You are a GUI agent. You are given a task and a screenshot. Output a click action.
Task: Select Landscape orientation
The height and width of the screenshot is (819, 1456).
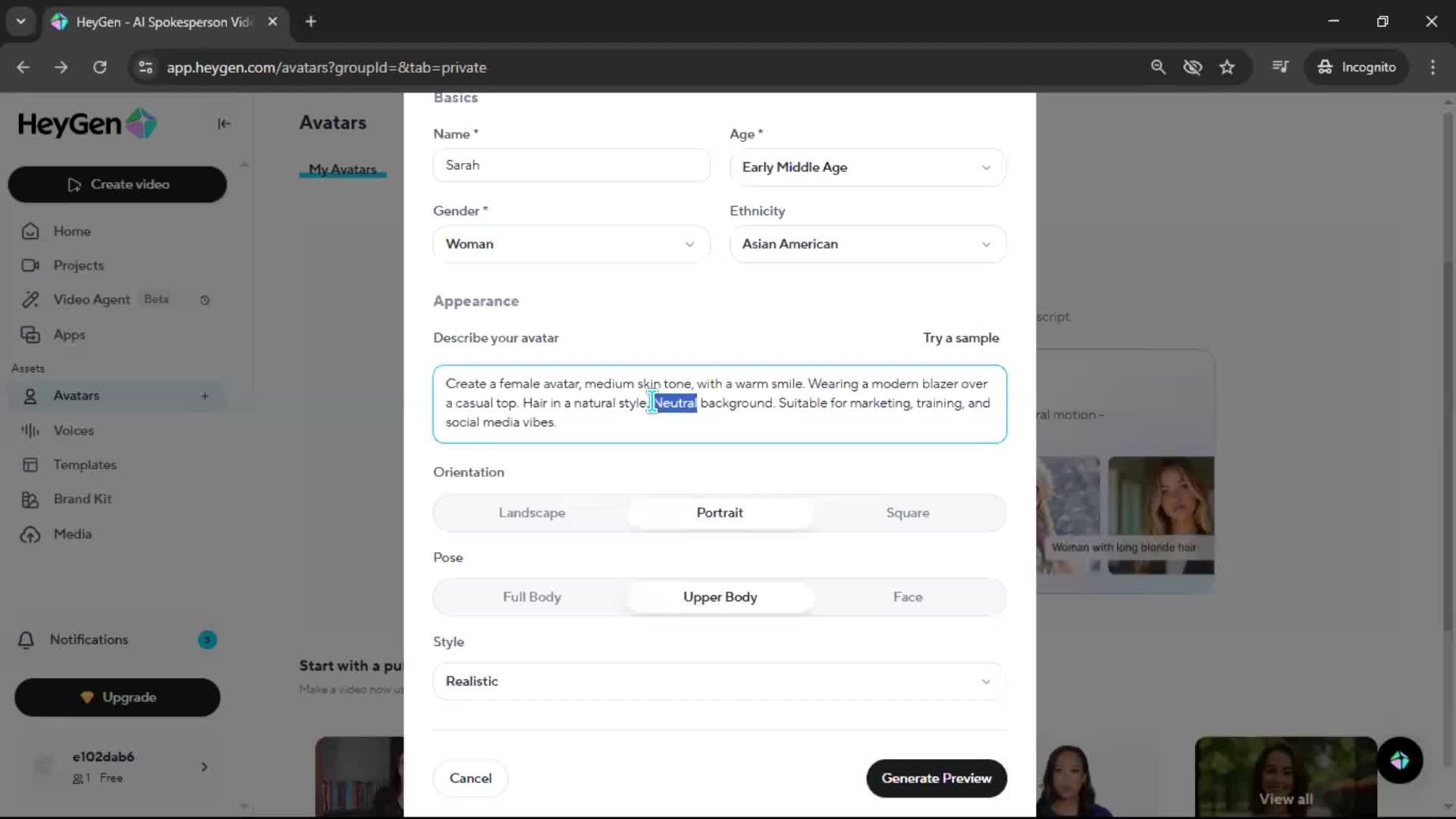pos(532,513)
